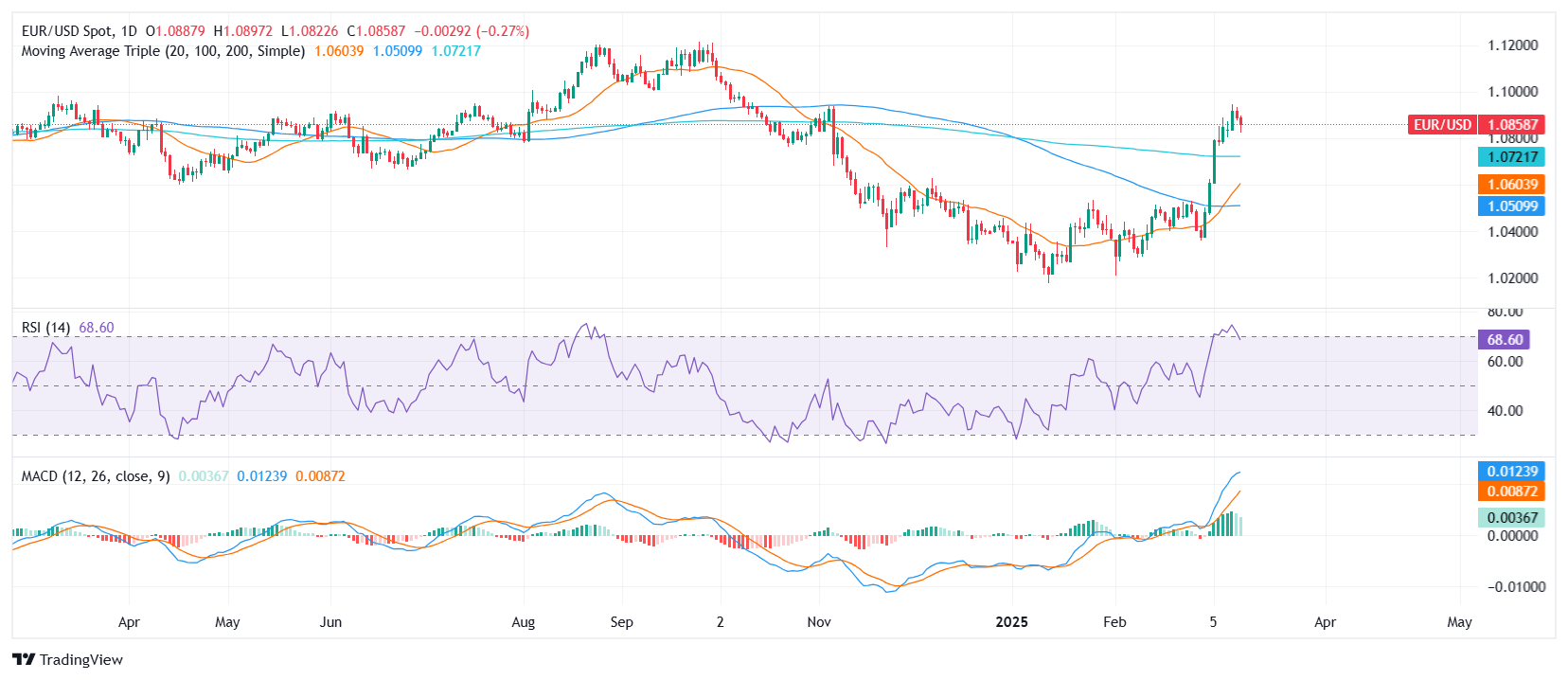1568x680 pixels.
Task: Click the orange 1.06039 axis price tag
Action: tap(1511, 185)
